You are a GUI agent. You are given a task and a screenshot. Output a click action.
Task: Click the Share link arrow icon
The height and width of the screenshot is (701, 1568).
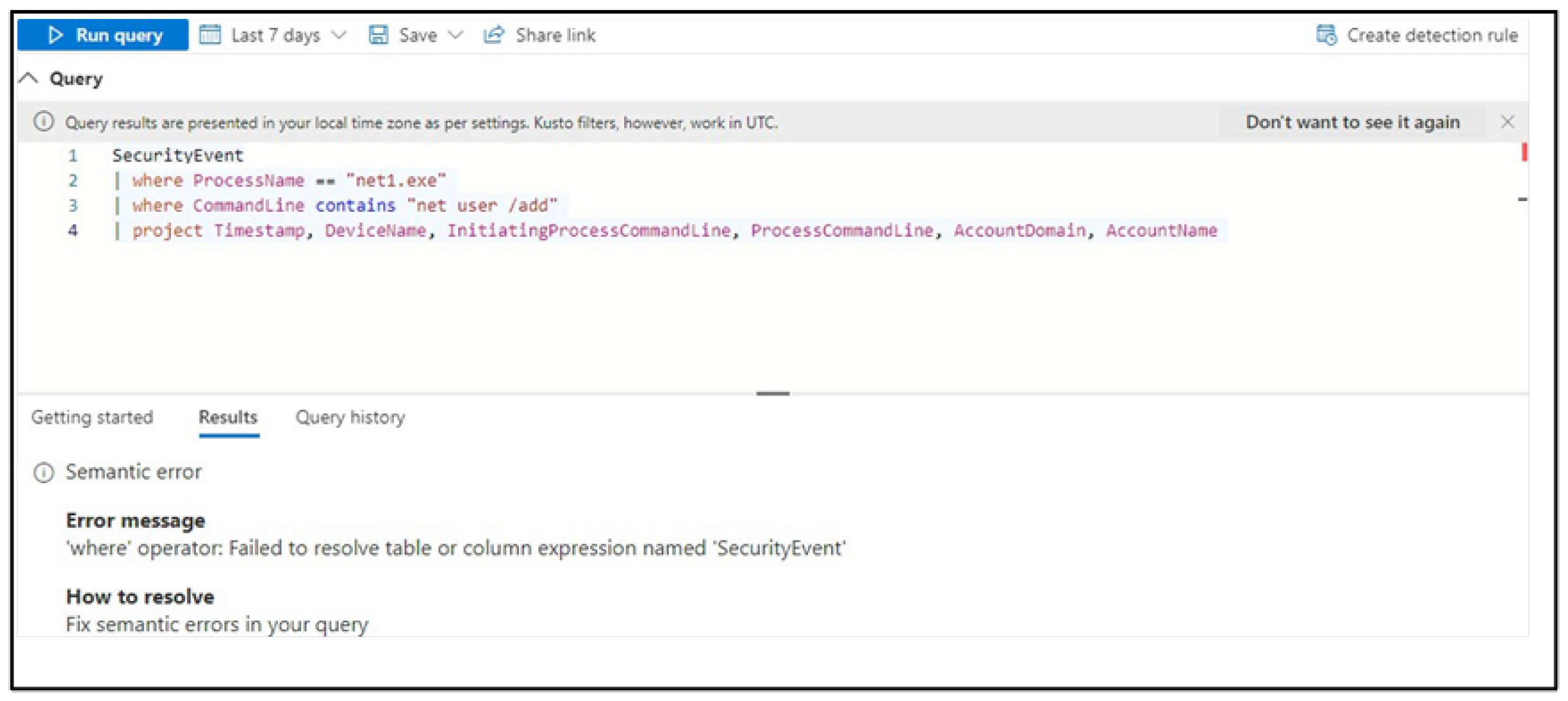(493, 35)
